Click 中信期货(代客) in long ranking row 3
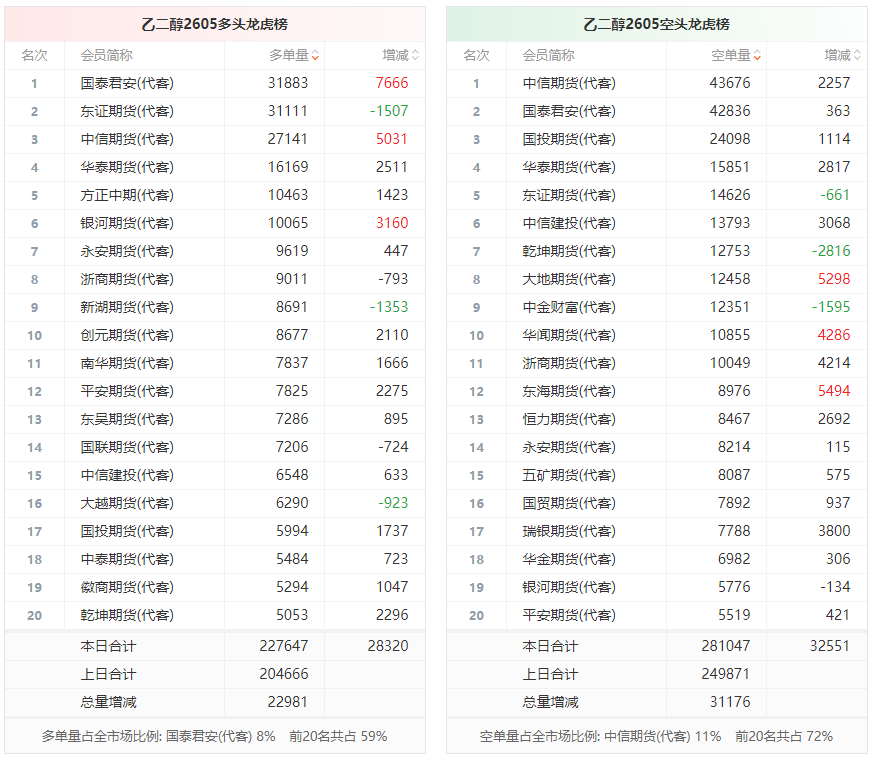 click(x=127, y=139)
